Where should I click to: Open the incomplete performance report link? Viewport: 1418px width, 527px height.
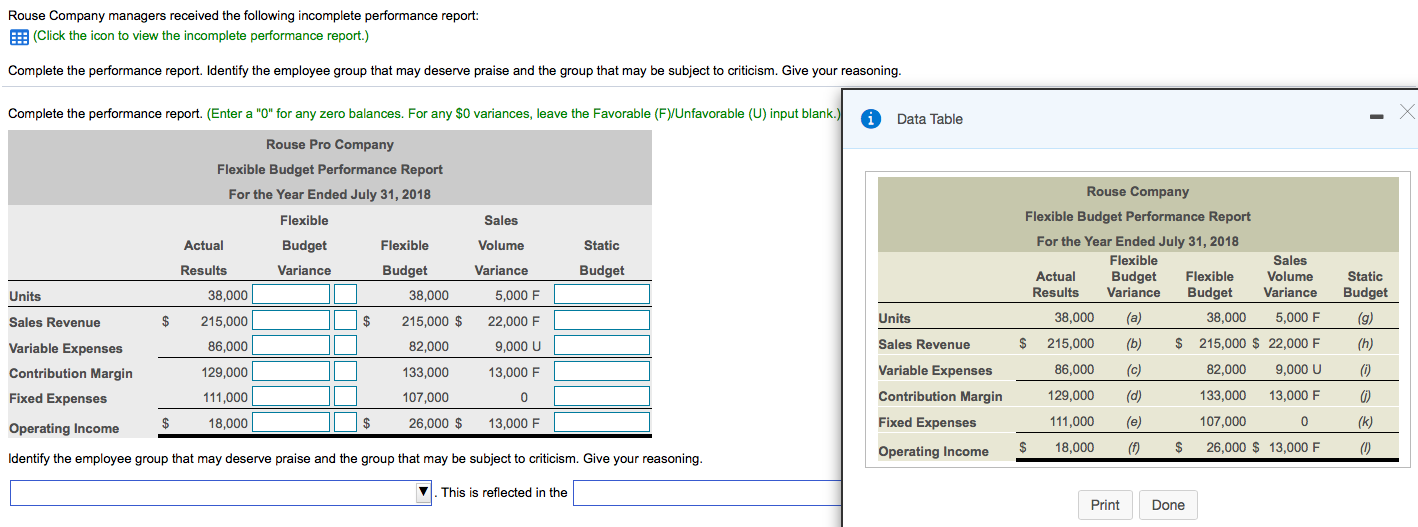click(x=200, y=36)
